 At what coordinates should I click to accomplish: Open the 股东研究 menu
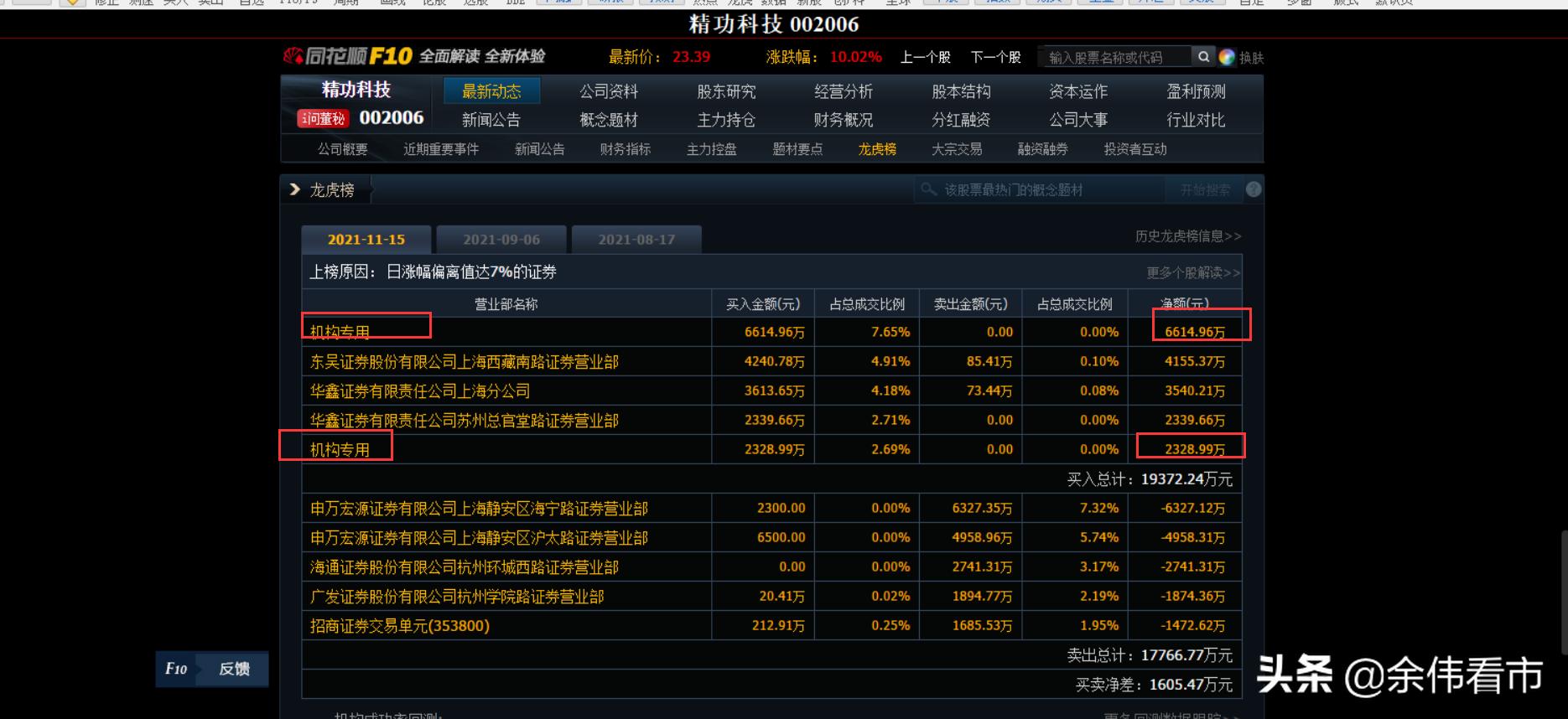726,91
